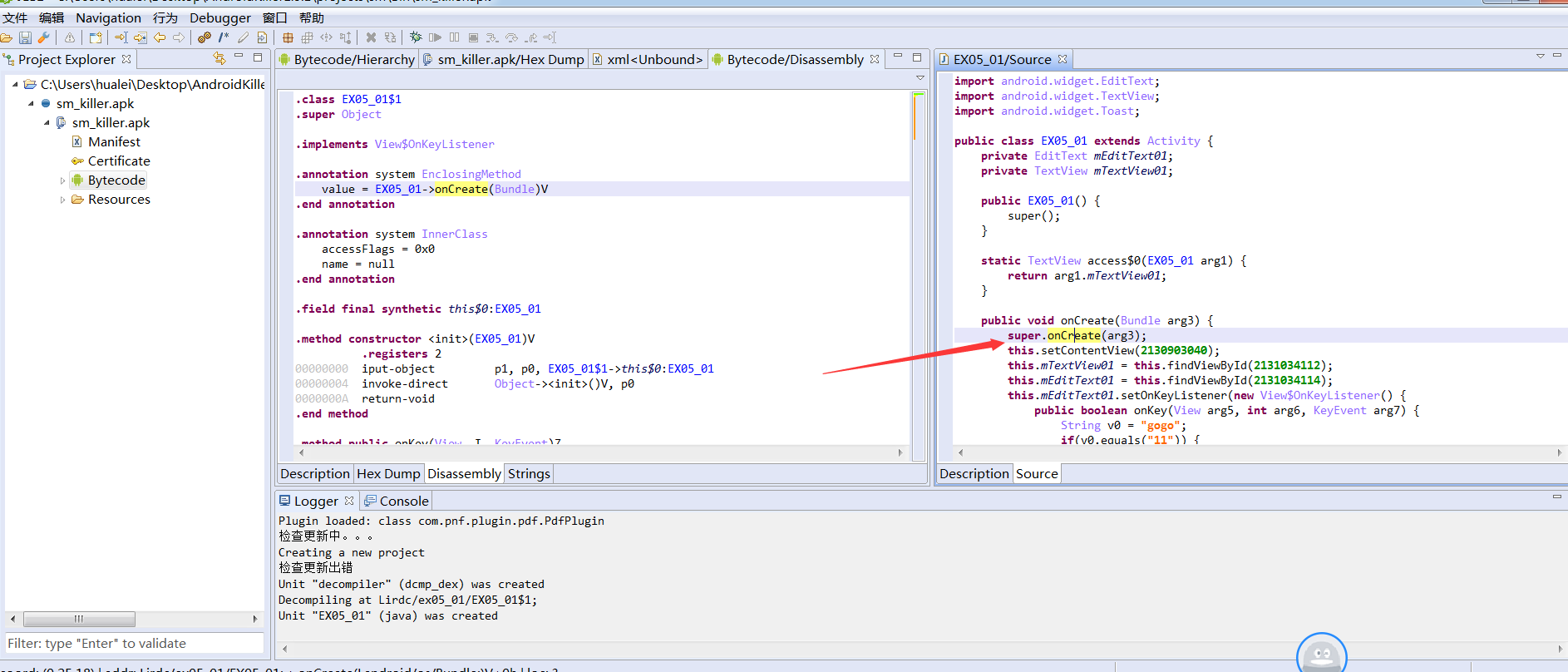
Task: Navigate forward with the right arrow icon
Action: tap(179, 37)
